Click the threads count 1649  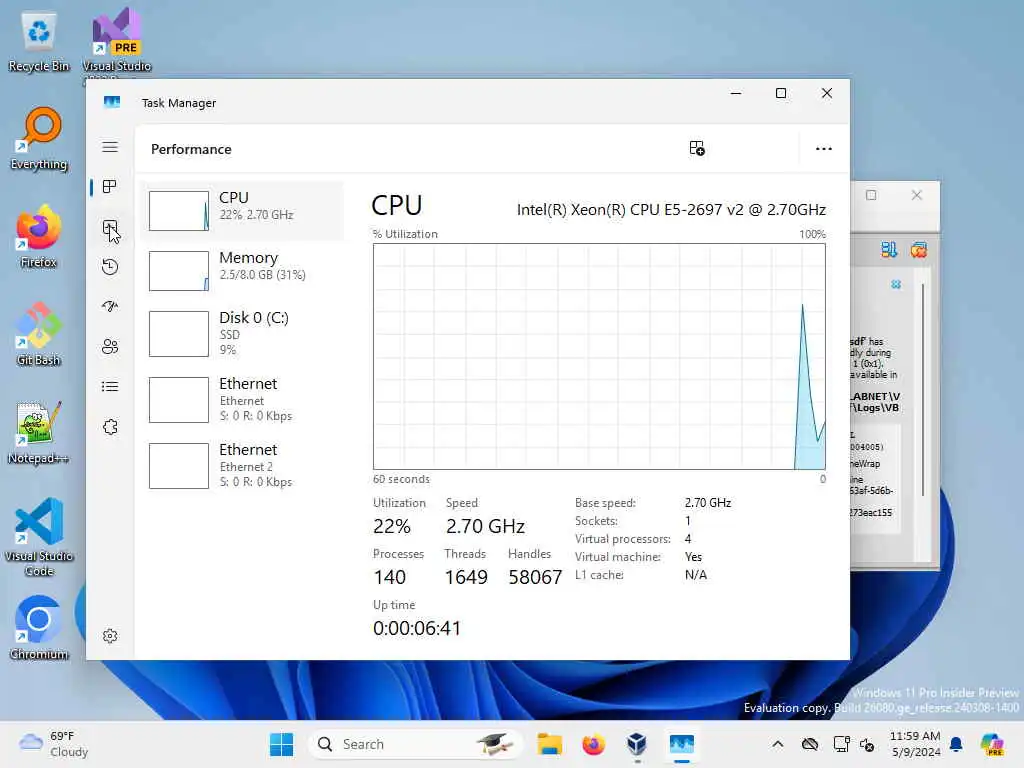click(x=466, y=577)
